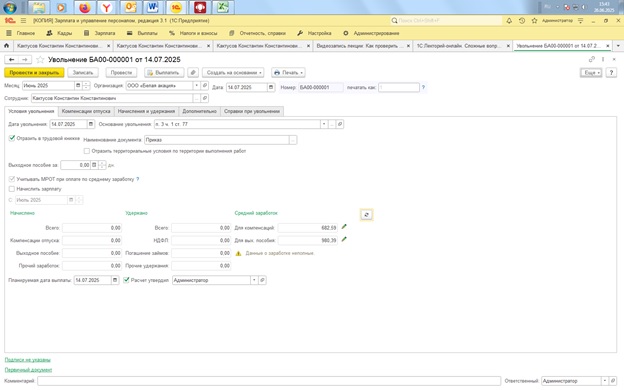This screenshot has height=390, width=624.
Task: Open the Организация record link icon
Action: tap(205, 86)
